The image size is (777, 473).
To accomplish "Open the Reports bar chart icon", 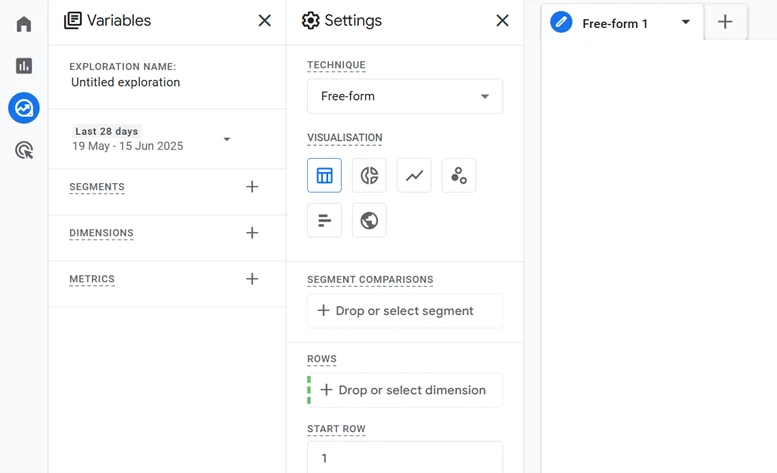I will pyautogui.click(x=24, y=65).
